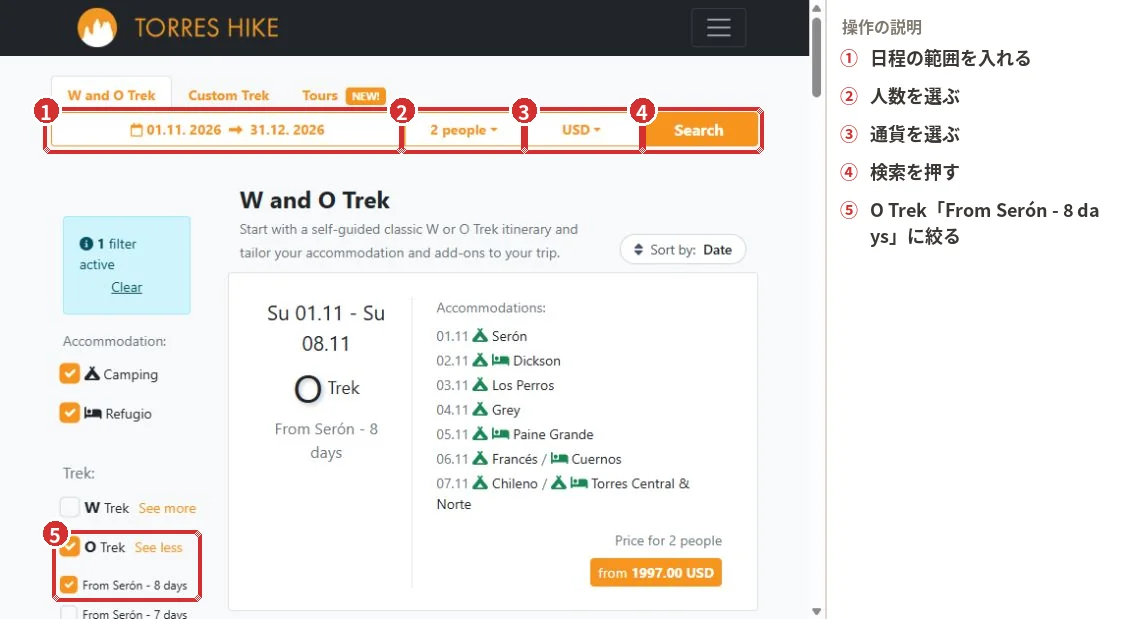Click the bed icon beside Dickson
The image size is (1124, 619).
point(500,360)
